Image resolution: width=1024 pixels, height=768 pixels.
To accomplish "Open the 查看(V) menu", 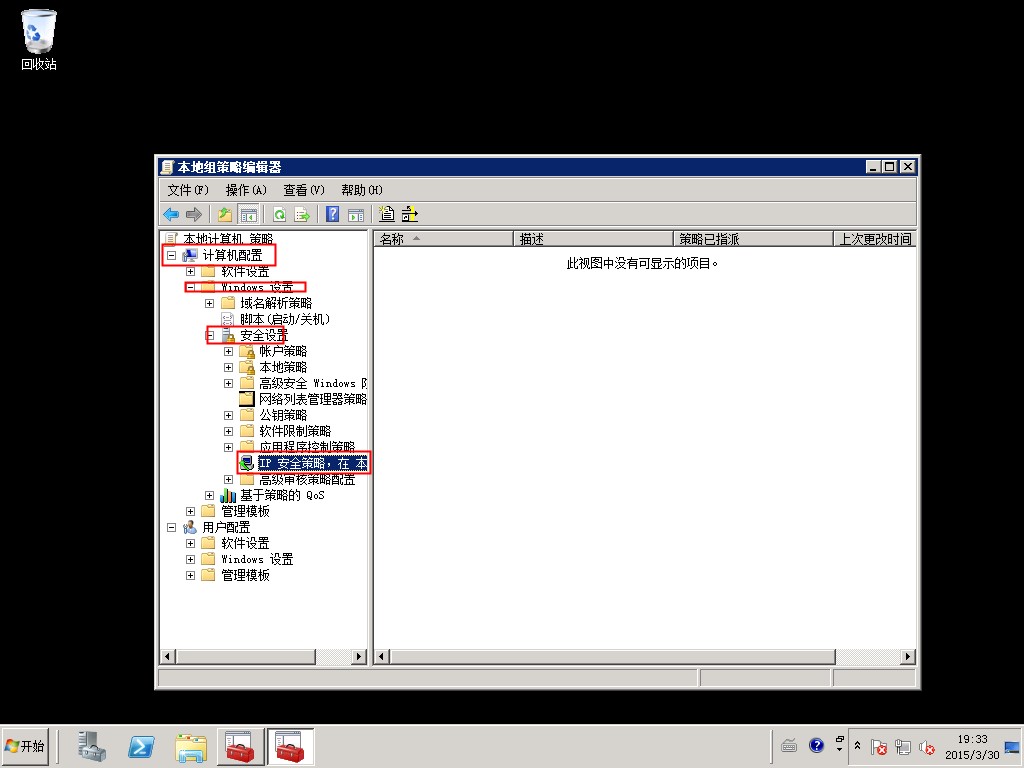I will 303,190.
